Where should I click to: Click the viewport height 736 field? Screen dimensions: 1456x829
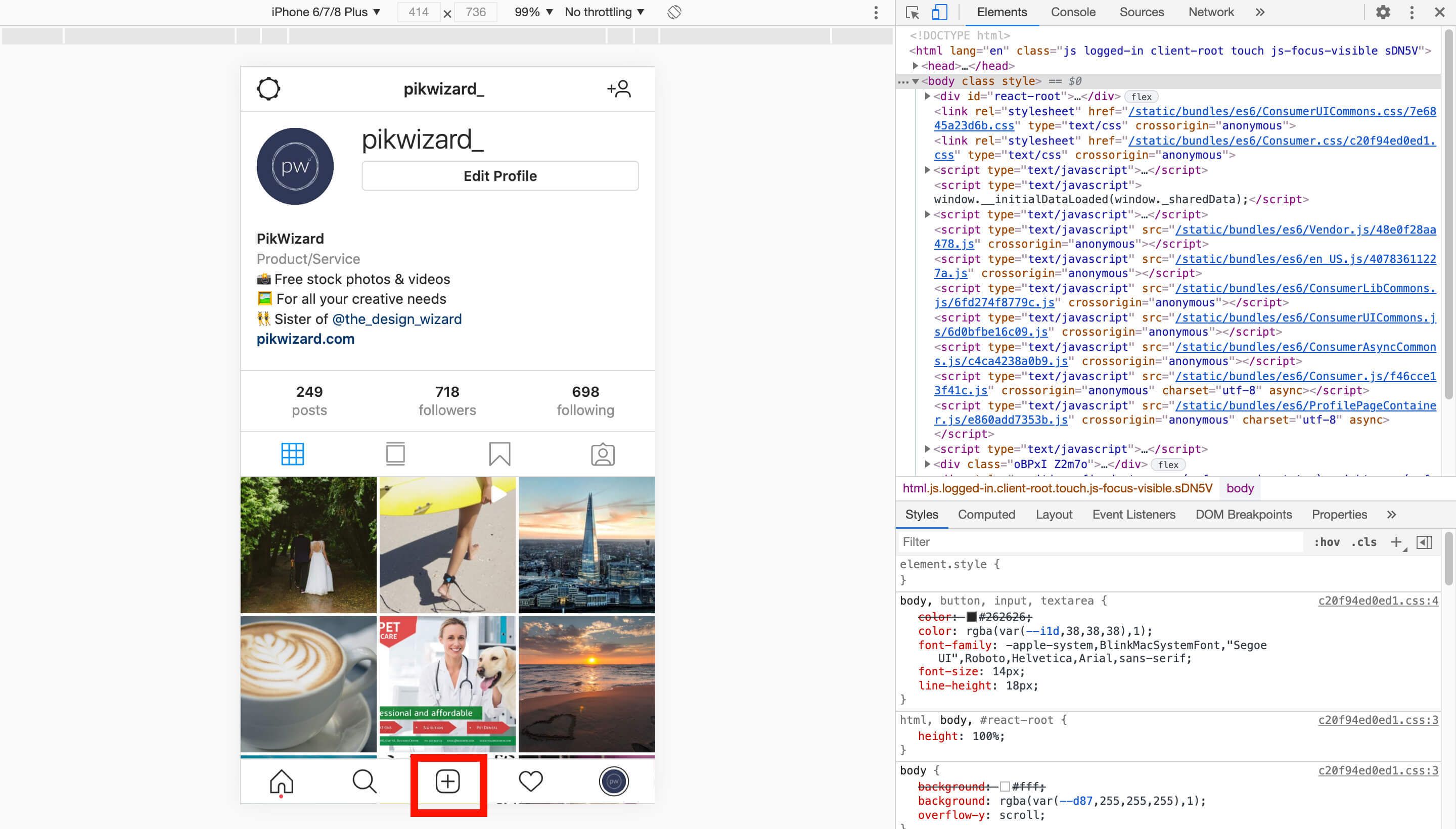coord(475,12)
